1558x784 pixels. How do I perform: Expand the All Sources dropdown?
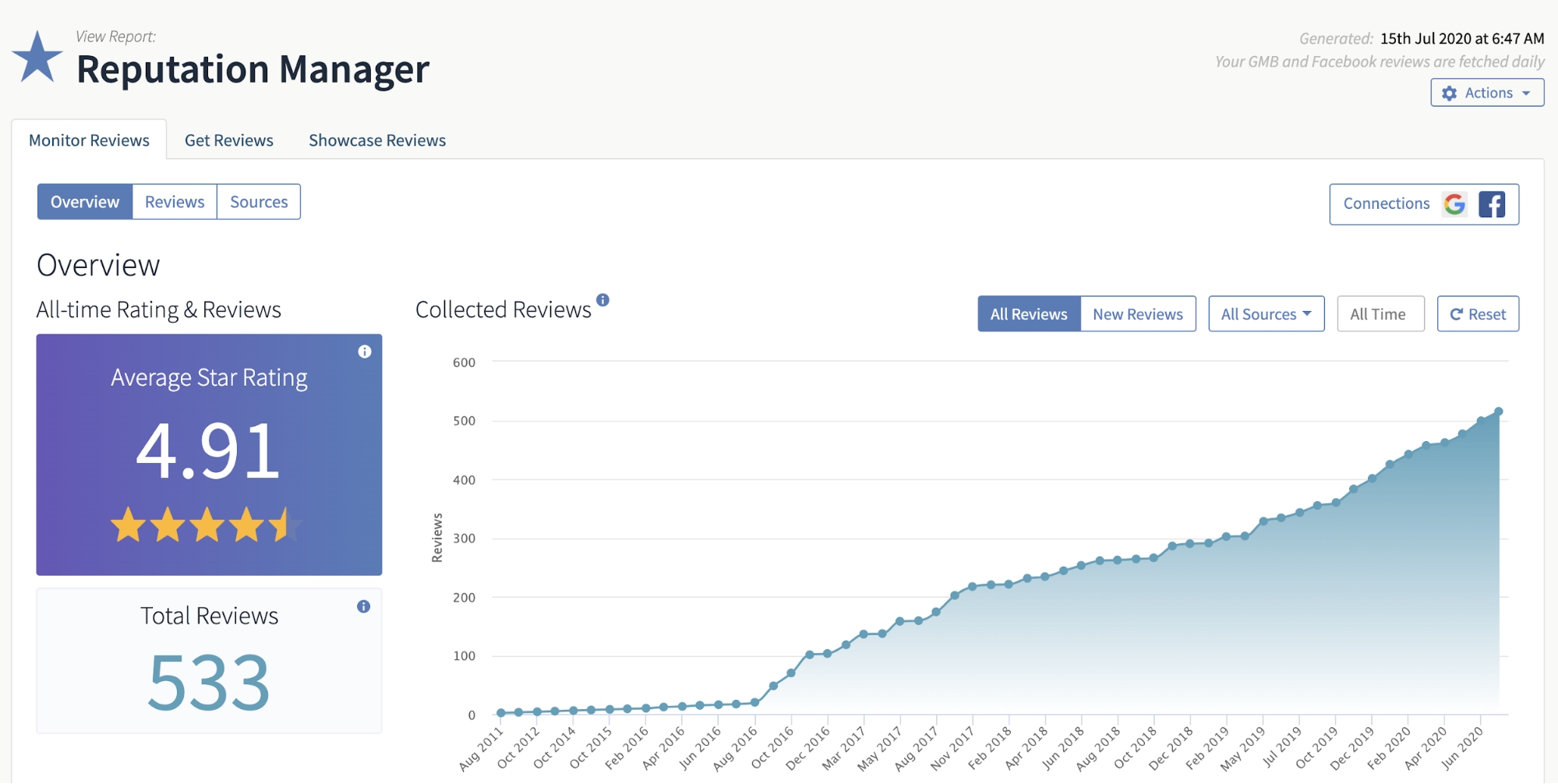point(1264,313)
